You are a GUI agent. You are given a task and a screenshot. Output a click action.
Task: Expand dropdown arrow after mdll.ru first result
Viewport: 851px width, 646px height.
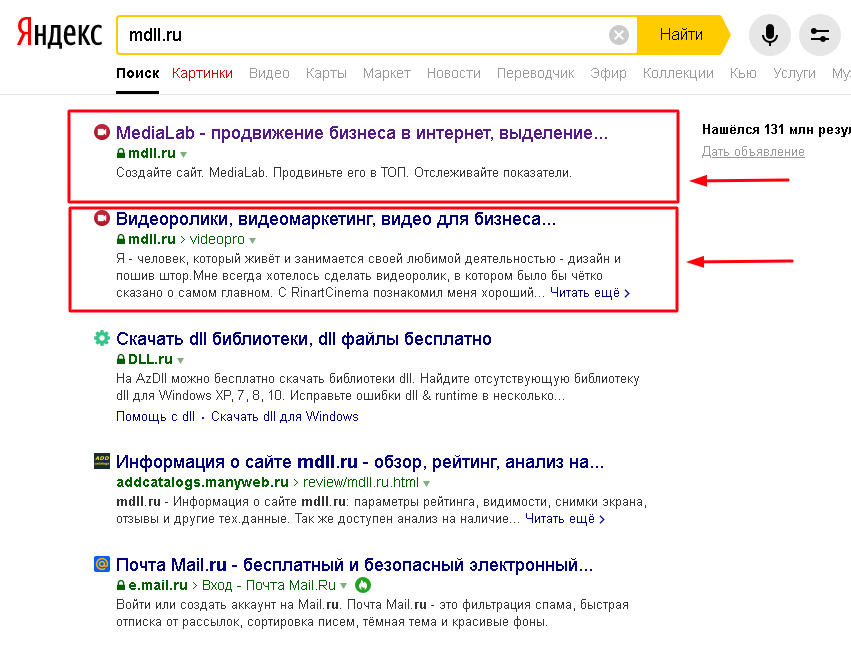pos(183,155)
